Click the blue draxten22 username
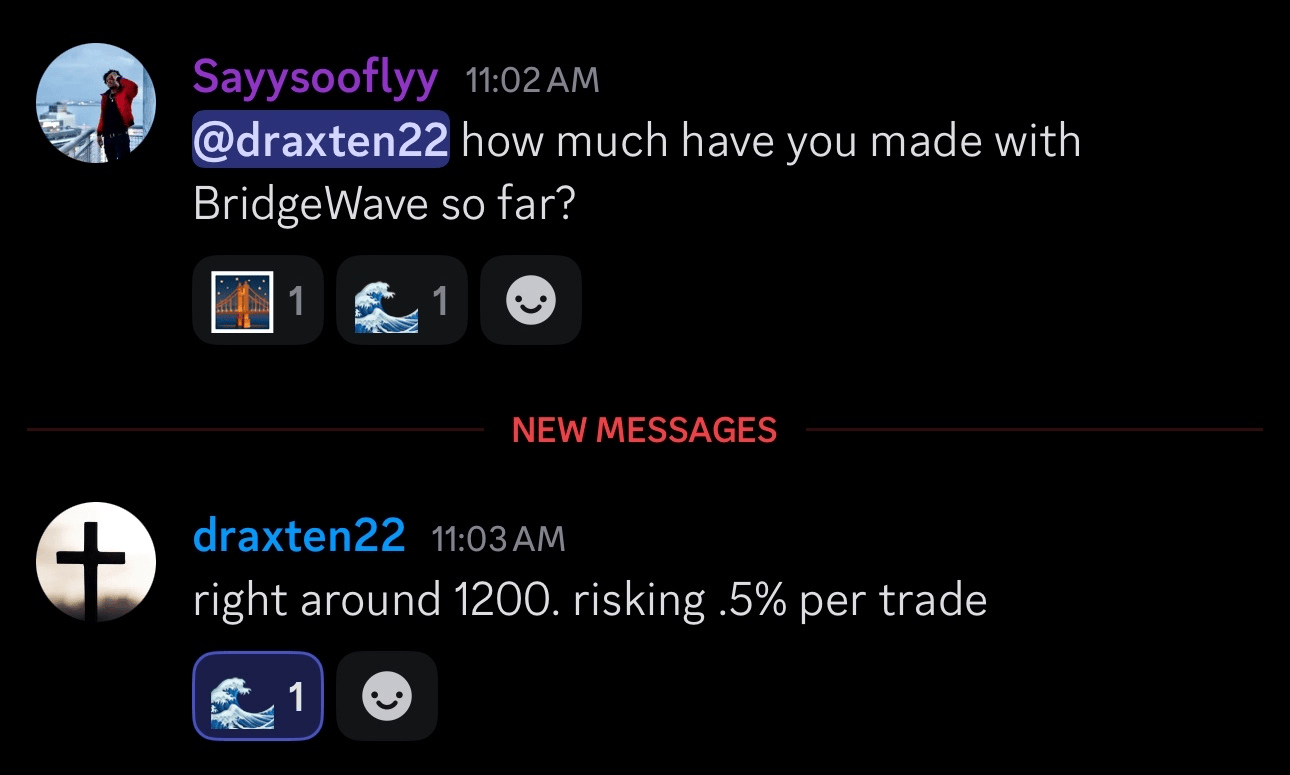 299,536
